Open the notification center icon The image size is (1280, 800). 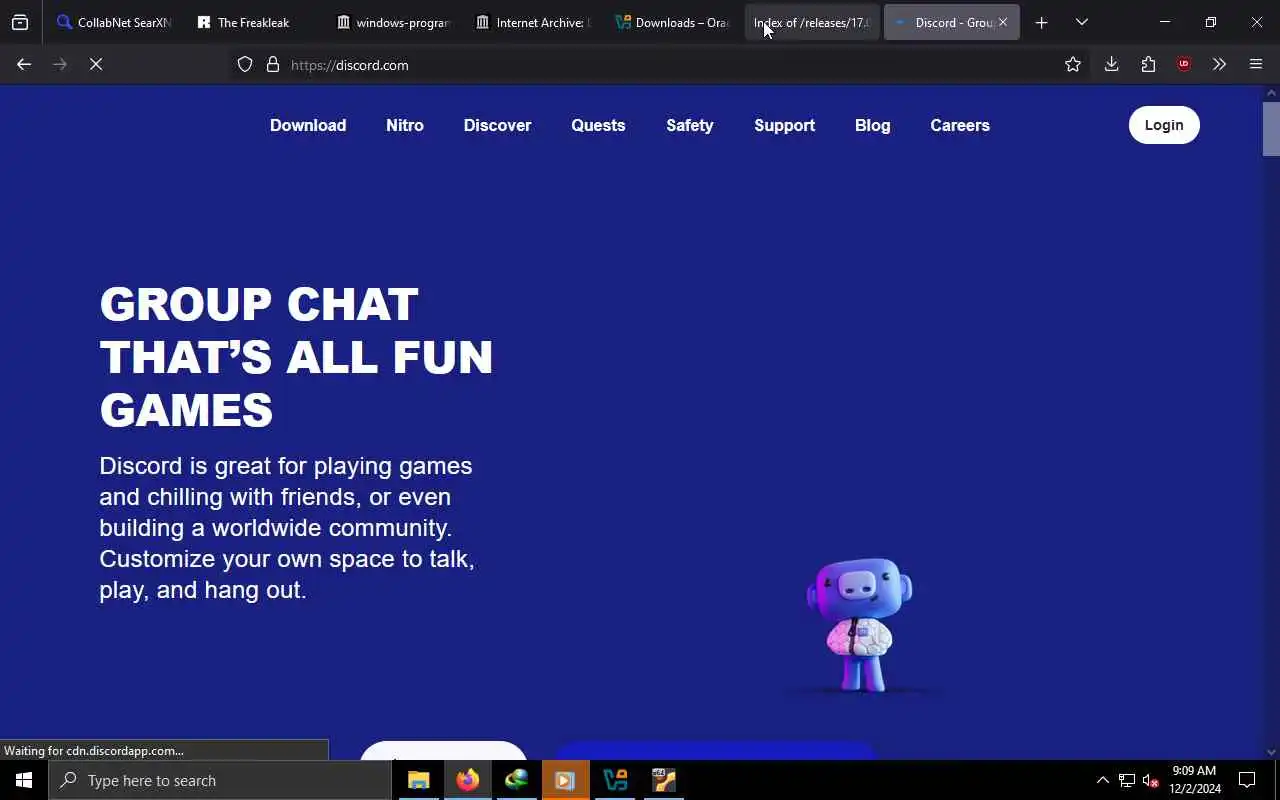(x=1247, y=780)
